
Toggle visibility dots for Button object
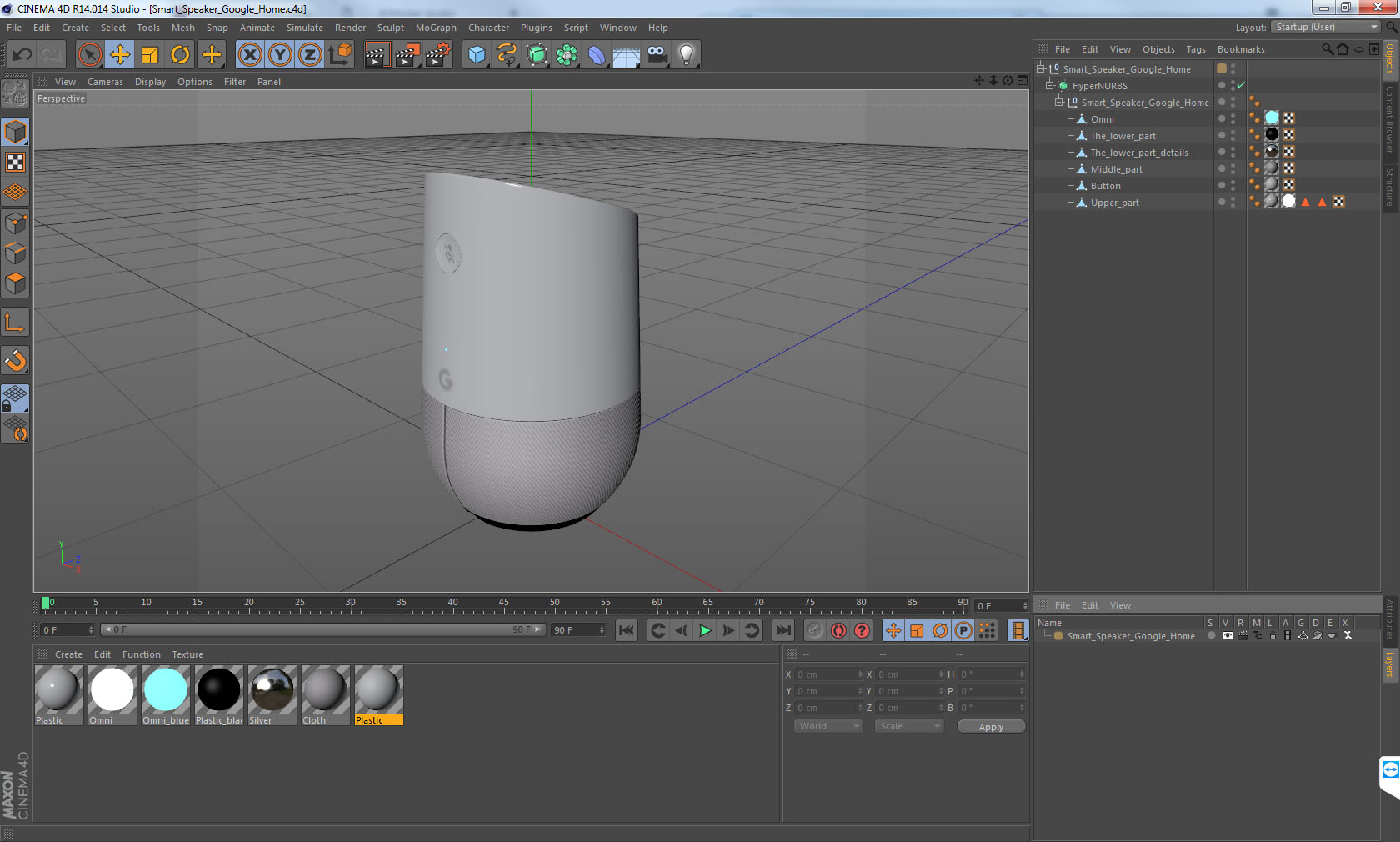pos(1232,186)
